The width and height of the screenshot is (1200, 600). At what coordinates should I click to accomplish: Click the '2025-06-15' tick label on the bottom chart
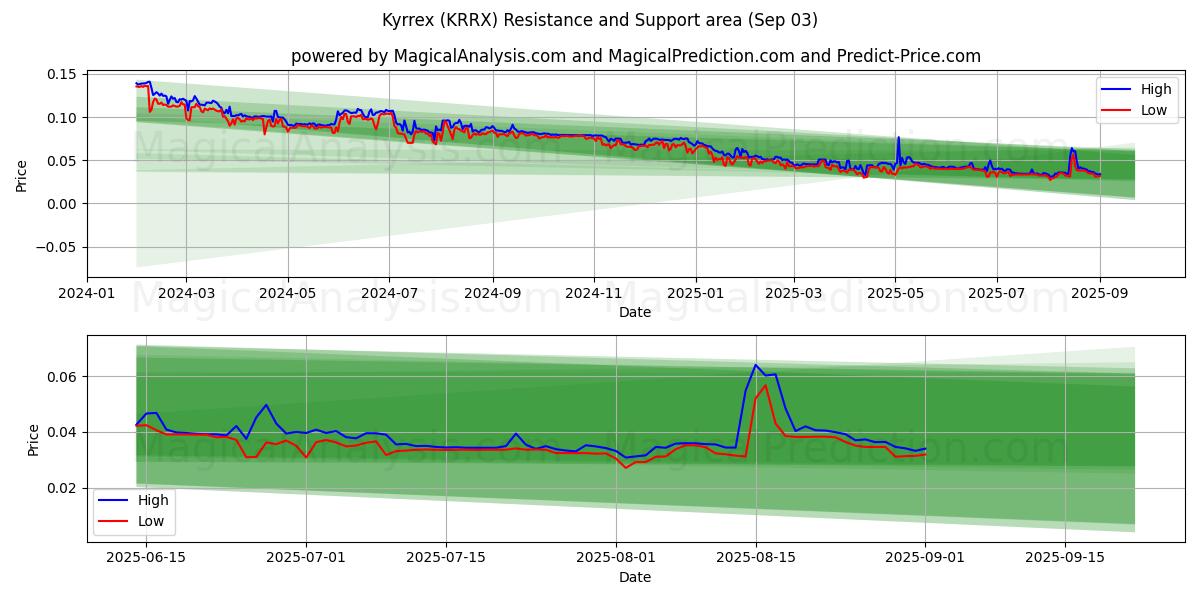click(146, 558)
